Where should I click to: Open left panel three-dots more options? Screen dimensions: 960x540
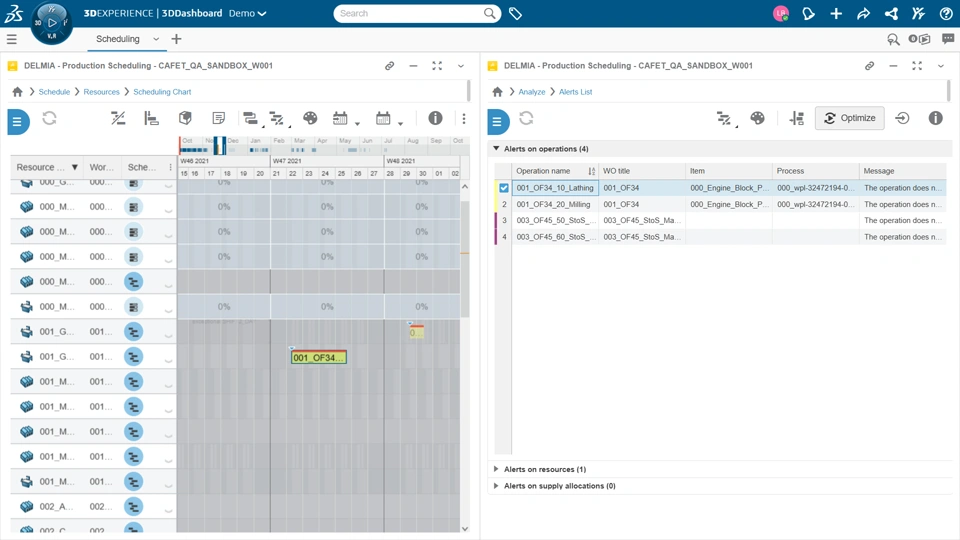tap(463, 118)
